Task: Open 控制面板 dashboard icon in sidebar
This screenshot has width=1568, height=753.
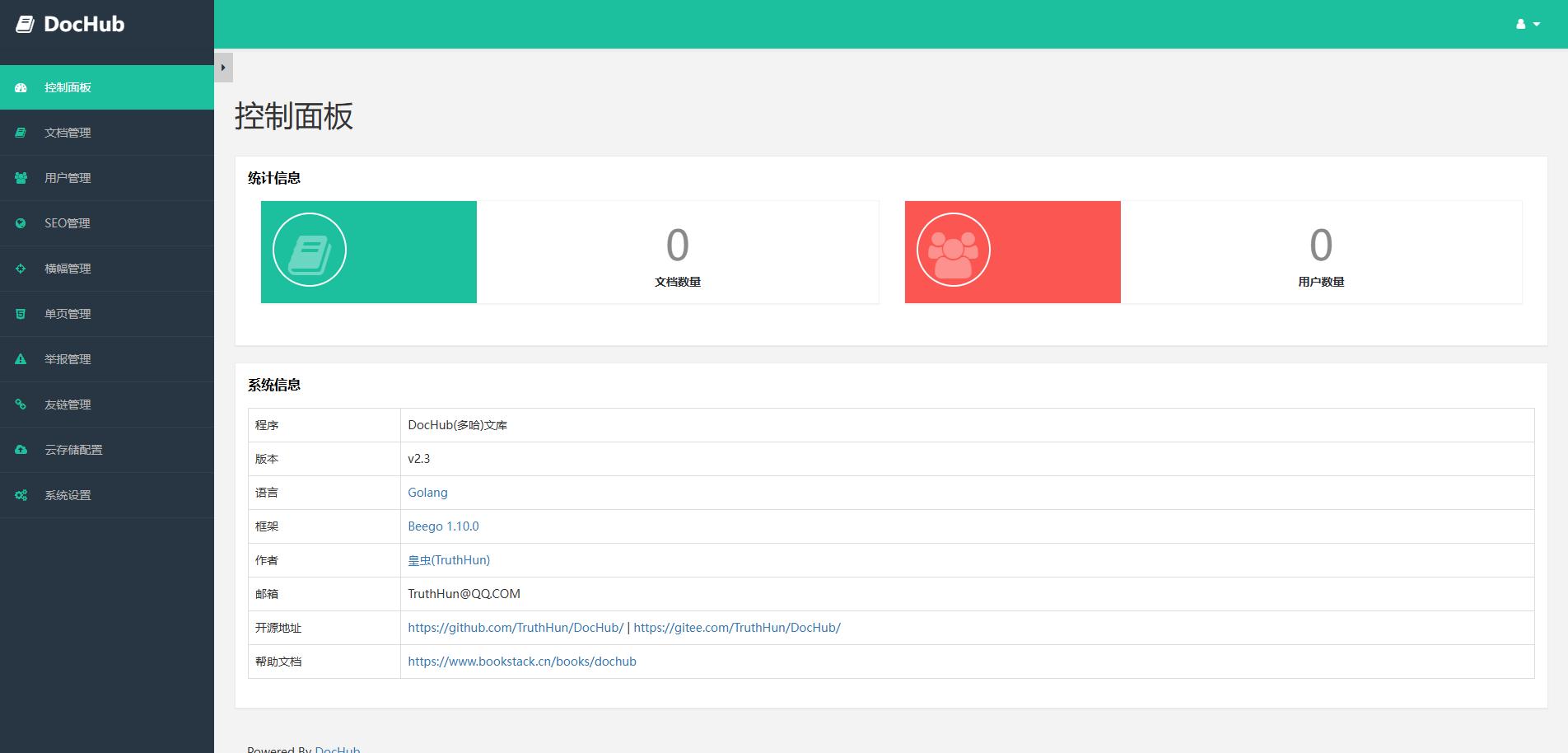Action: tap(21, 87)
